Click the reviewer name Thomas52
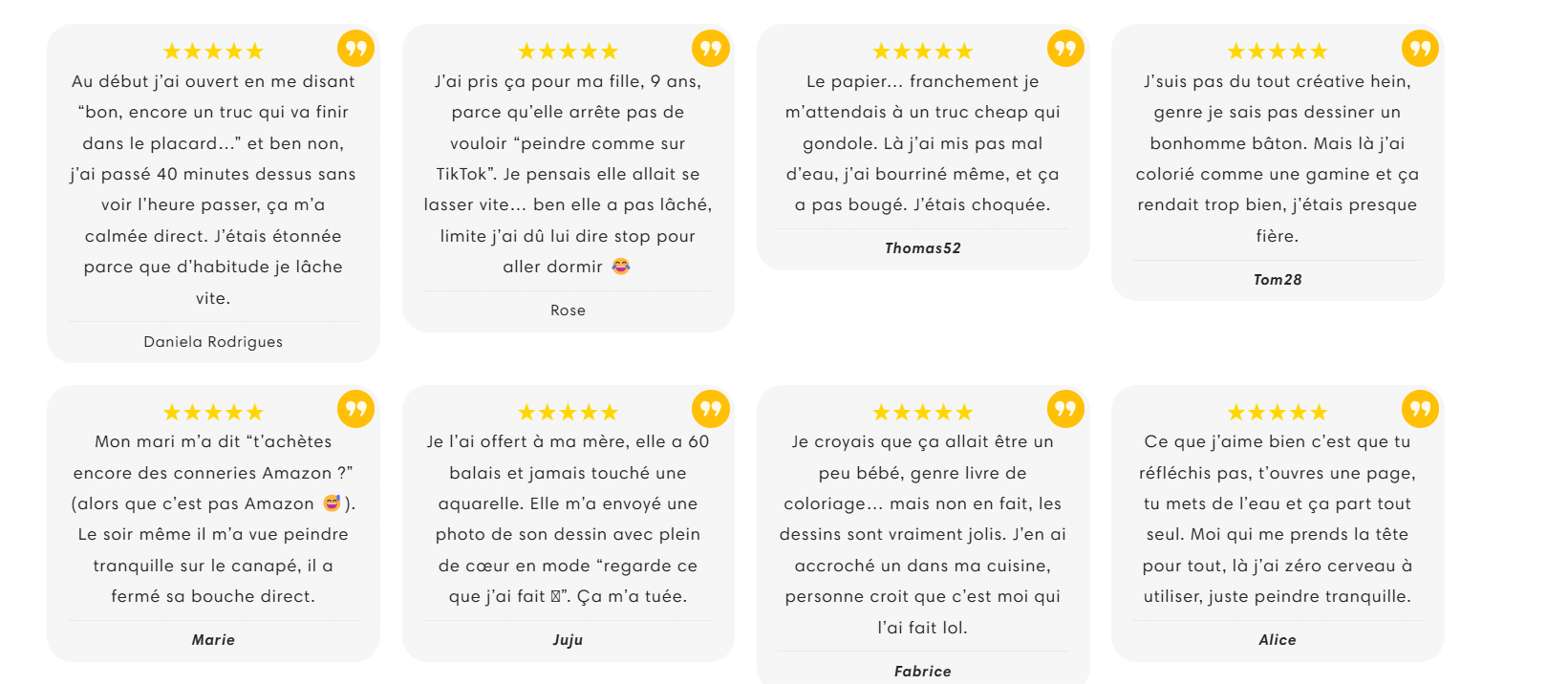Screen dimensions: 1568x684 pos(922,248)
